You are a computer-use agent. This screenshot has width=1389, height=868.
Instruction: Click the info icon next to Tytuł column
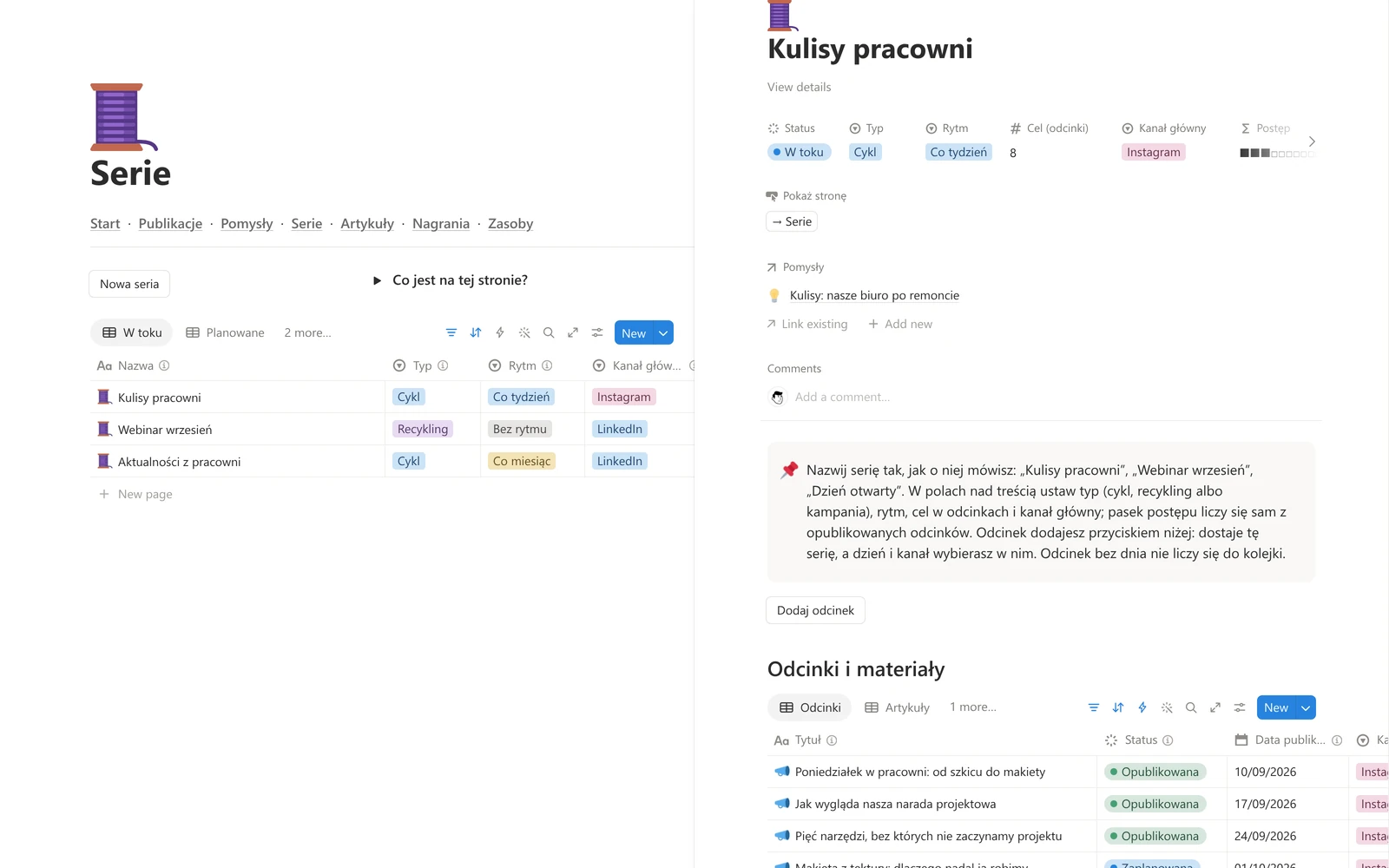click(x=832, y=740)
